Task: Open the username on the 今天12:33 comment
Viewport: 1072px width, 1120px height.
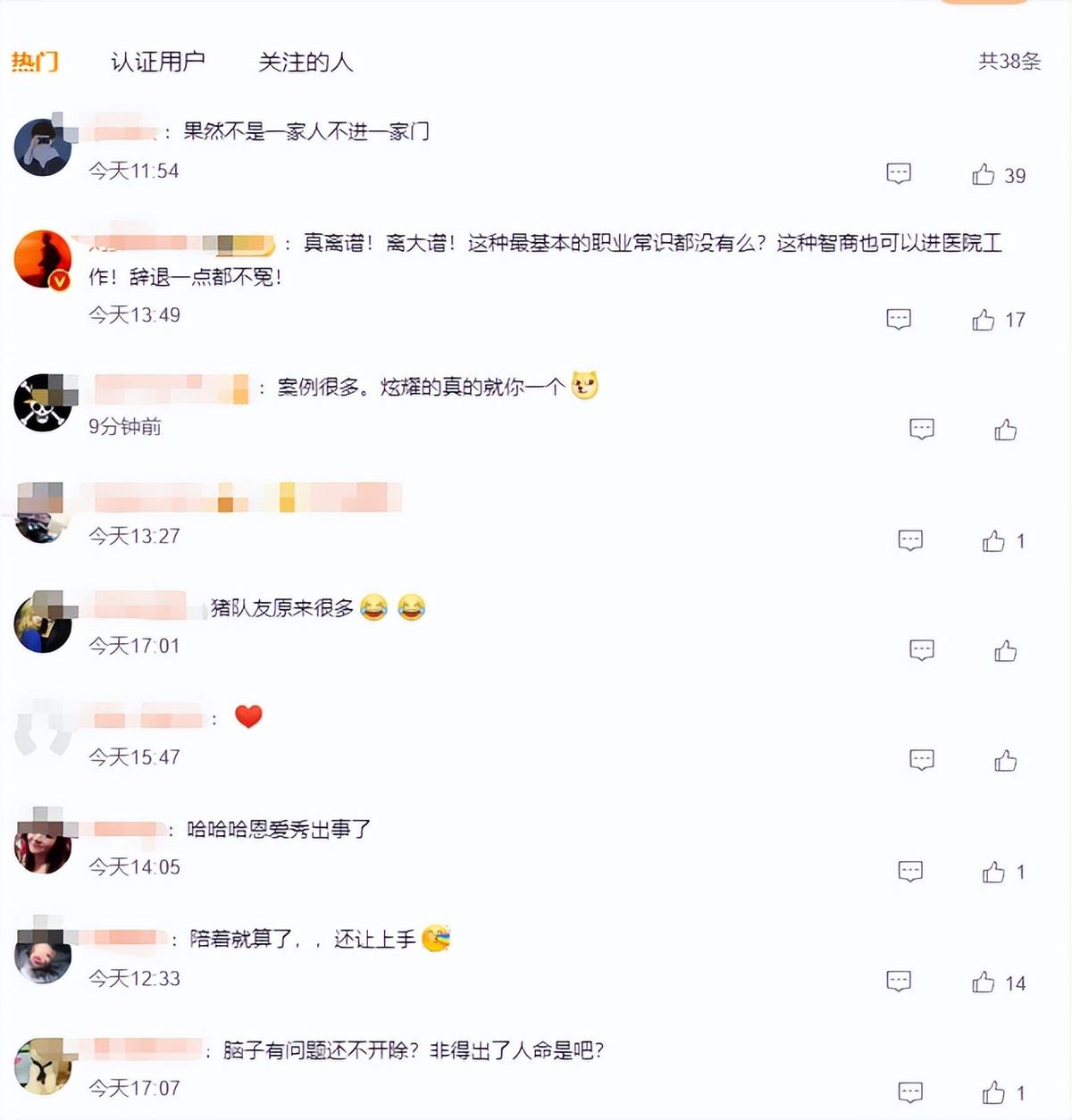Action: click(125, 937)
